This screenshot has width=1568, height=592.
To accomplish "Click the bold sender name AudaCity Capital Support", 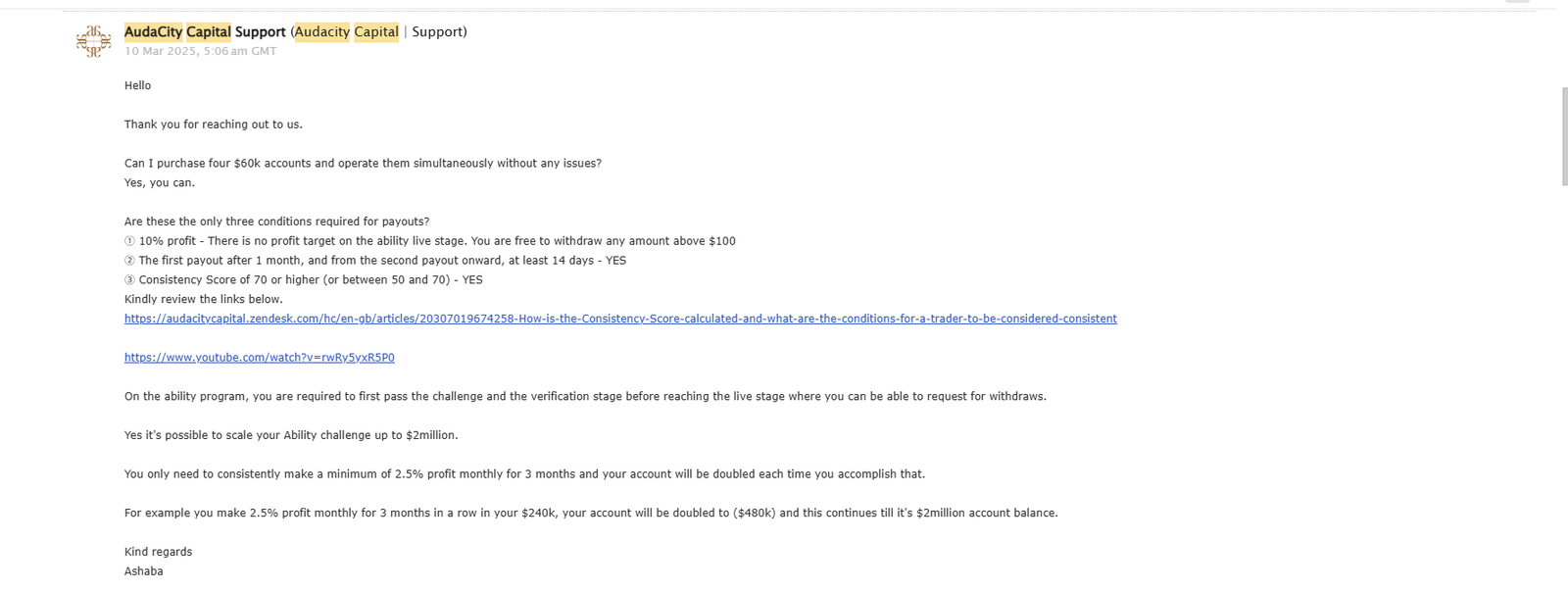I will pyautogui.click(x=205, y=31).
